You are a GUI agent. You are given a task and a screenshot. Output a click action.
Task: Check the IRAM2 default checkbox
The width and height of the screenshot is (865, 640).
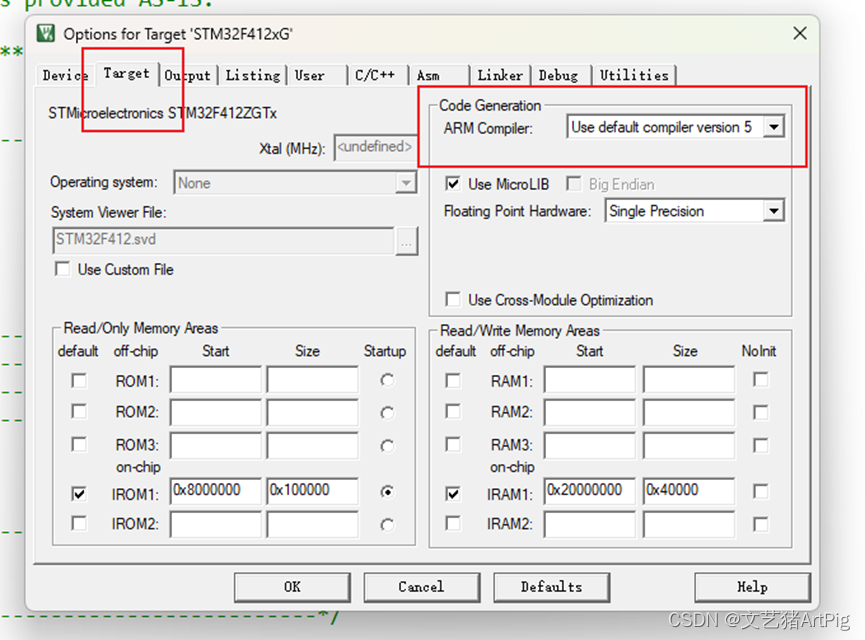[453, 523]
